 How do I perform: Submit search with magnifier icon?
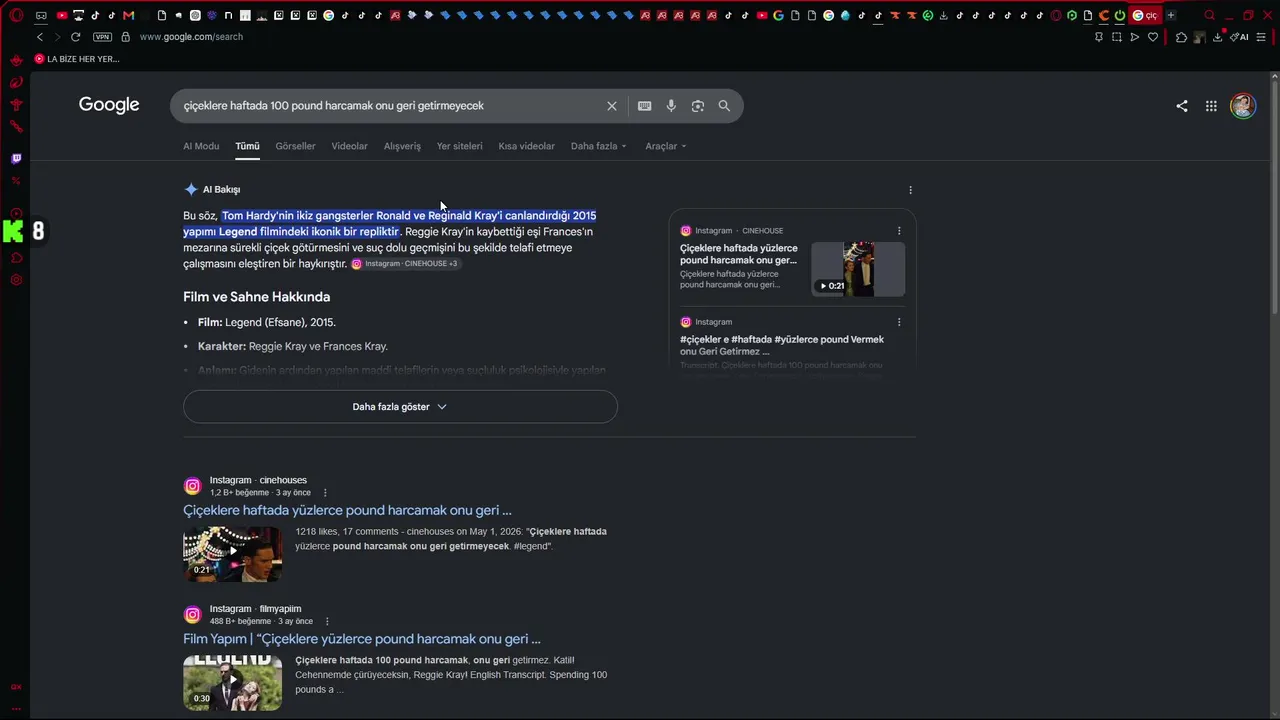pyautogui.click(x=724, y=106)
